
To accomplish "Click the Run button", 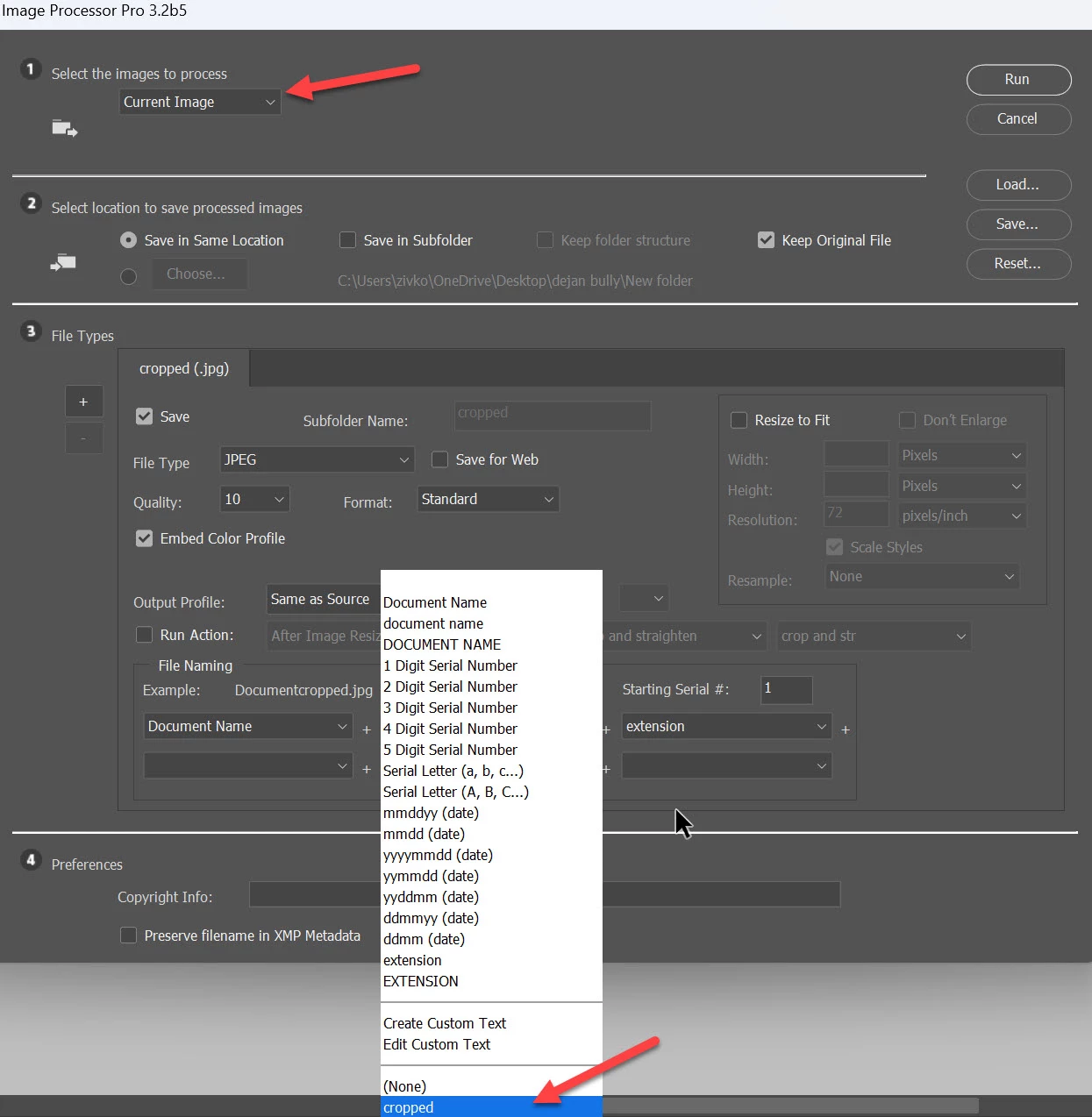I will point(1018,79).
